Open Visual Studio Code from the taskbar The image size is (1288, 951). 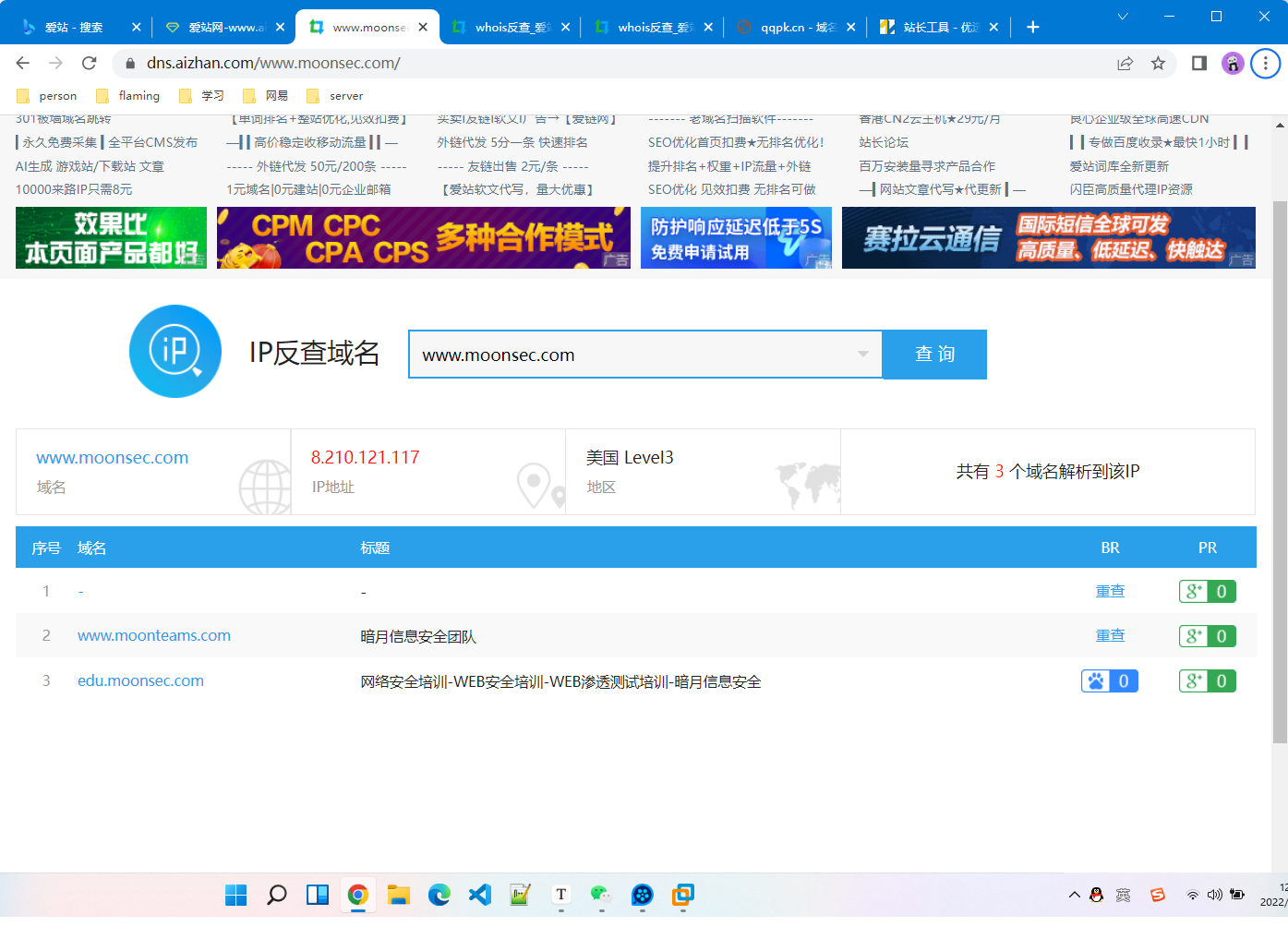pyautogui.click(x=480, y=895)
